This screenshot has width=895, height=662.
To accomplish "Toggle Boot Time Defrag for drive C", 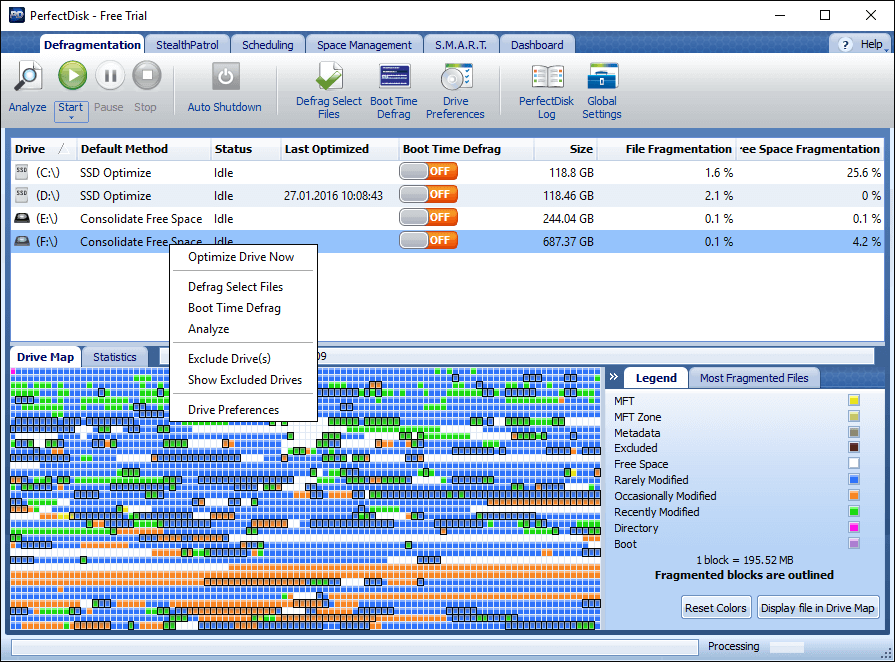I will coord(429,171).
